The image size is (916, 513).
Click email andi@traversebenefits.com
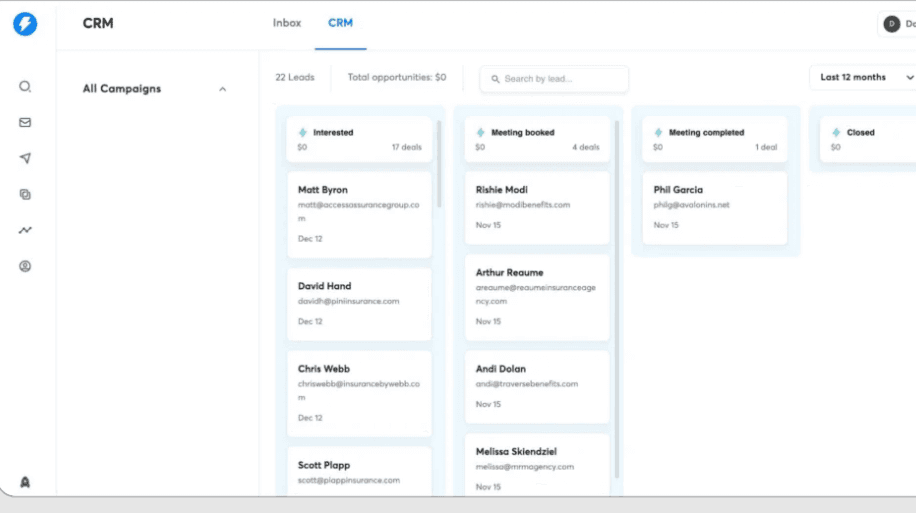point(527,384)
